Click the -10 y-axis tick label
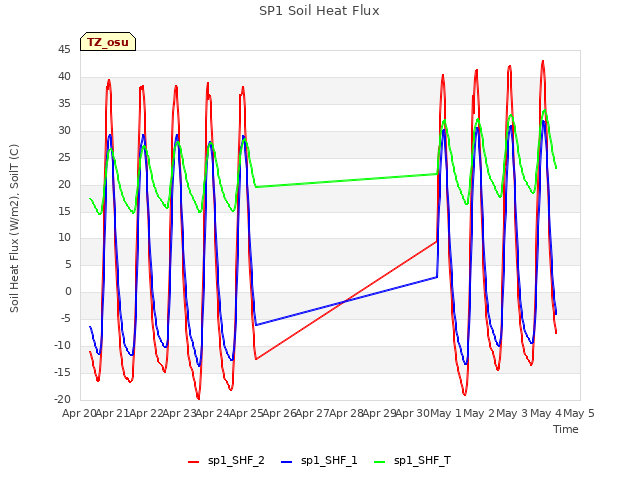Image resolution: width=640 pixels, height=480 pixels. (x=62, y=346)
